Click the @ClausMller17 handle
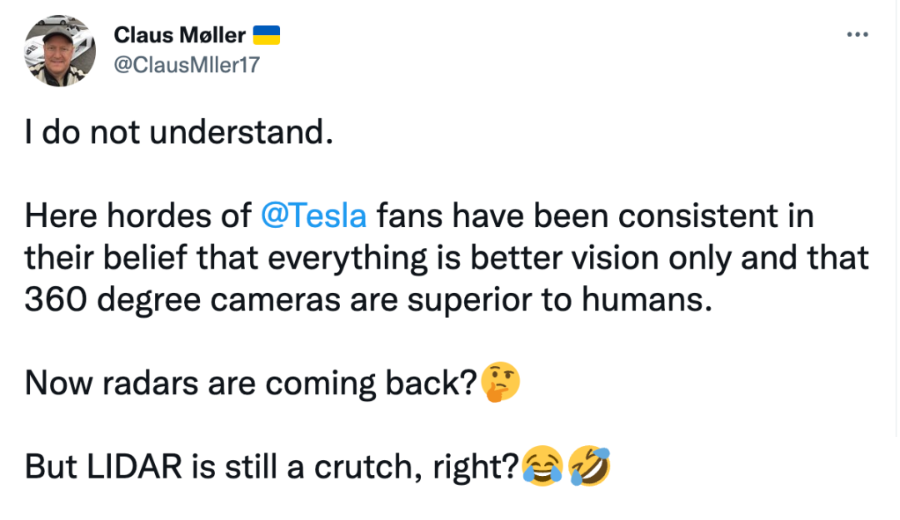900x520 pixels. pos(187,65)
